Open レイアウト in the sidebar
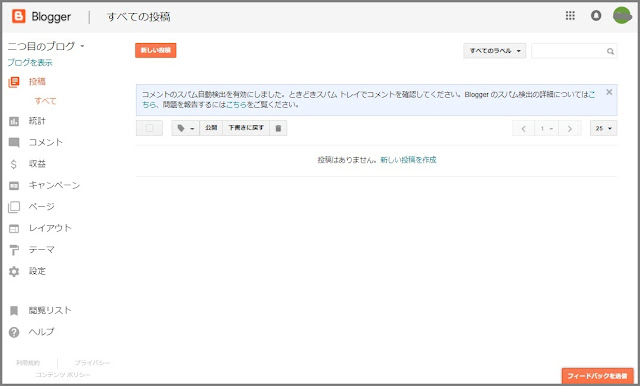Image resolution: width=640 pixels, height=386 pixels. click(x=50, y=228)
